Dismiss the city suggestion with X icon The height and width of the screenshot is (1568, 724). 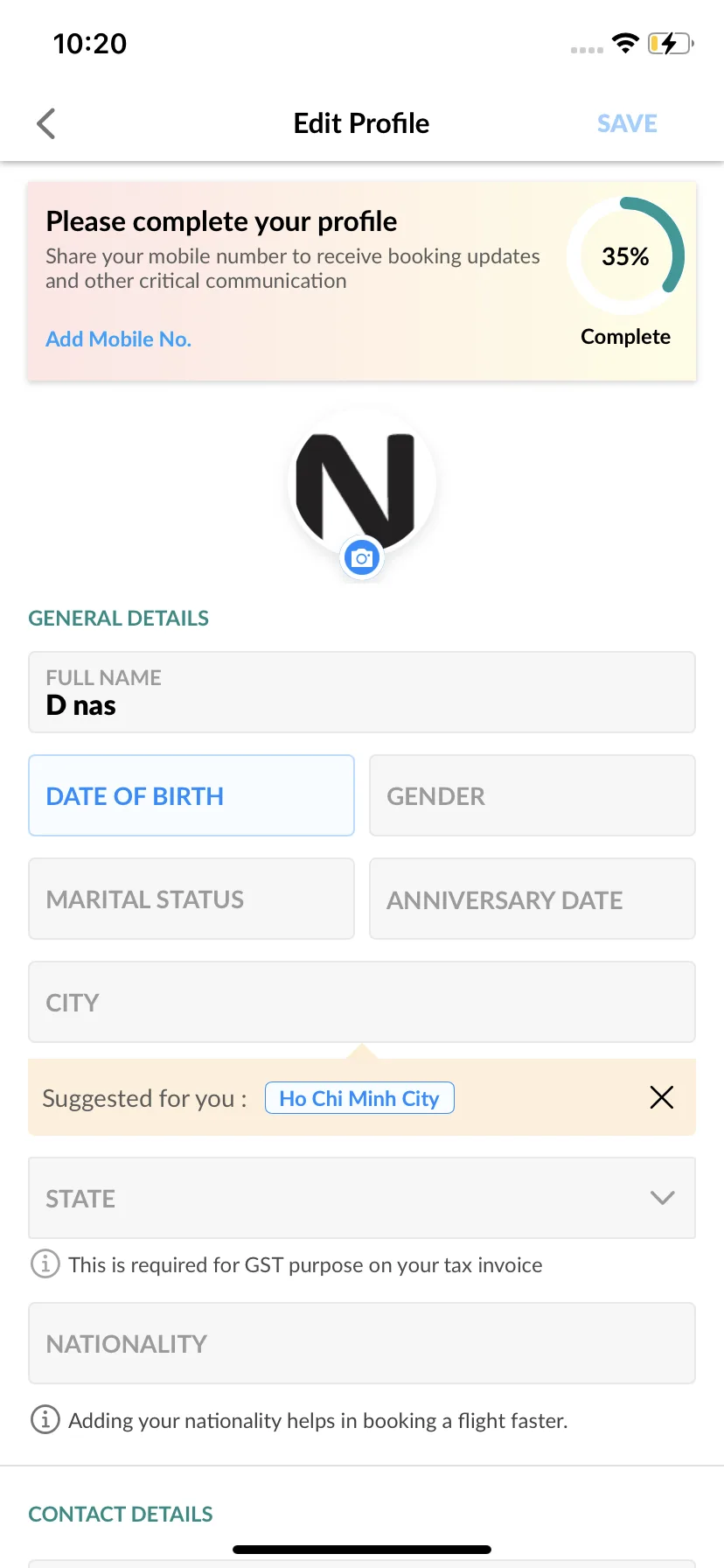point(662,1097)
